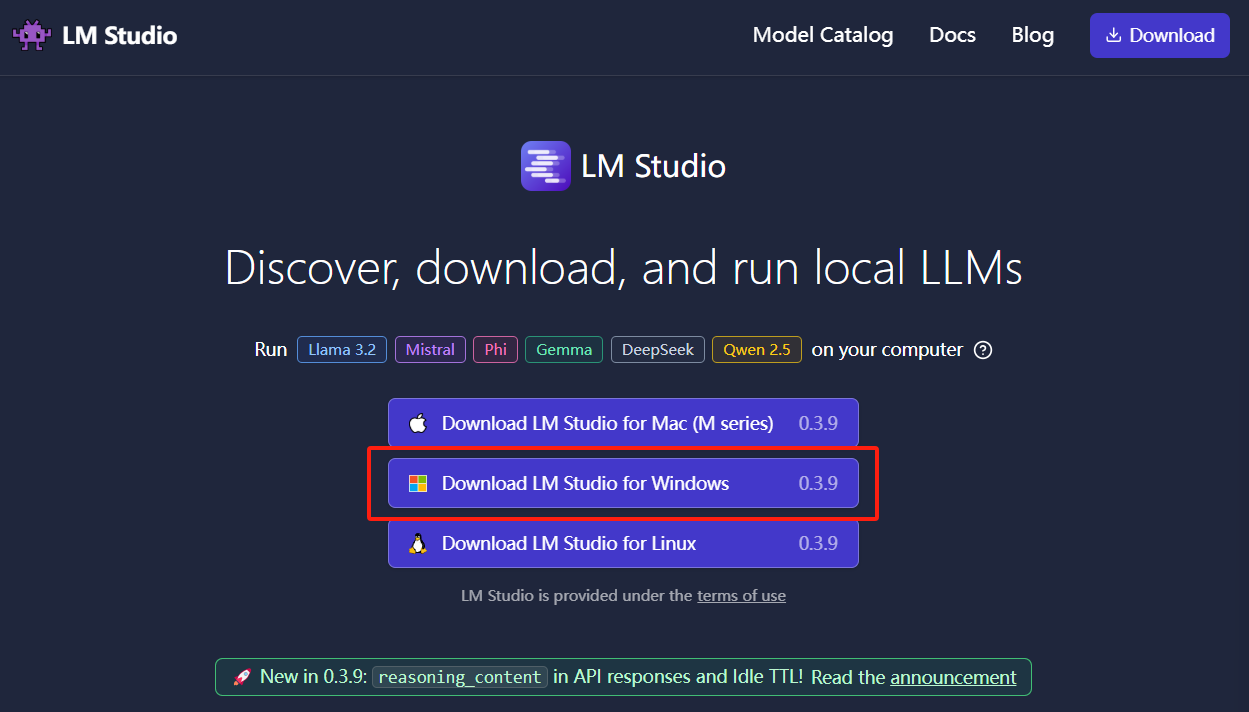The height and width of the screenshot is (712, 1249).
Task: Click the purple pixel-monster logo icon
Action: 31,35
